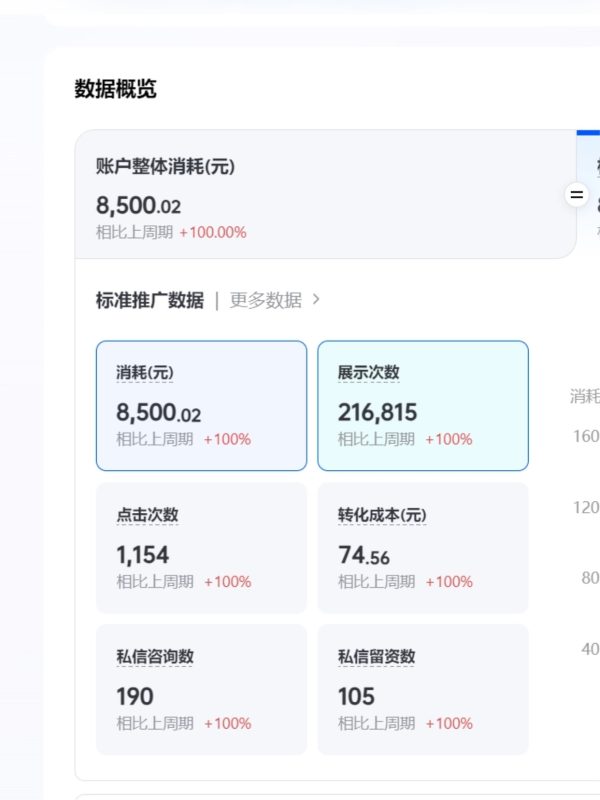Toggle the 展示次数 metric card
Screen dimensions: 600x800
(x=422, y=405)
